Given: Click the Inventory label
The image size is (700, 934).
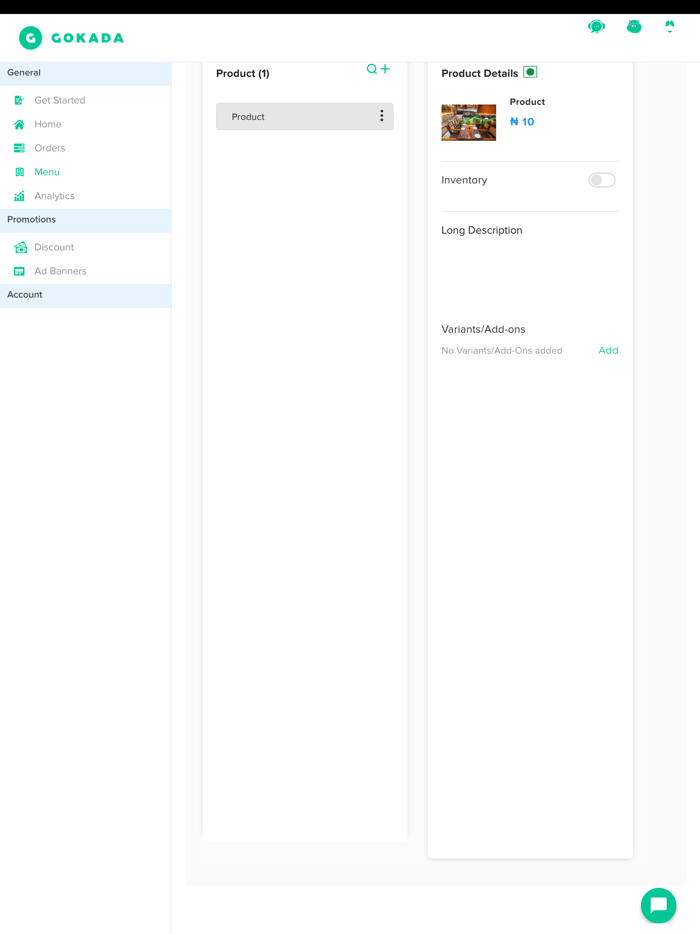Looking at the screenshot, I should pyautogui.click(x=463, y=180).
